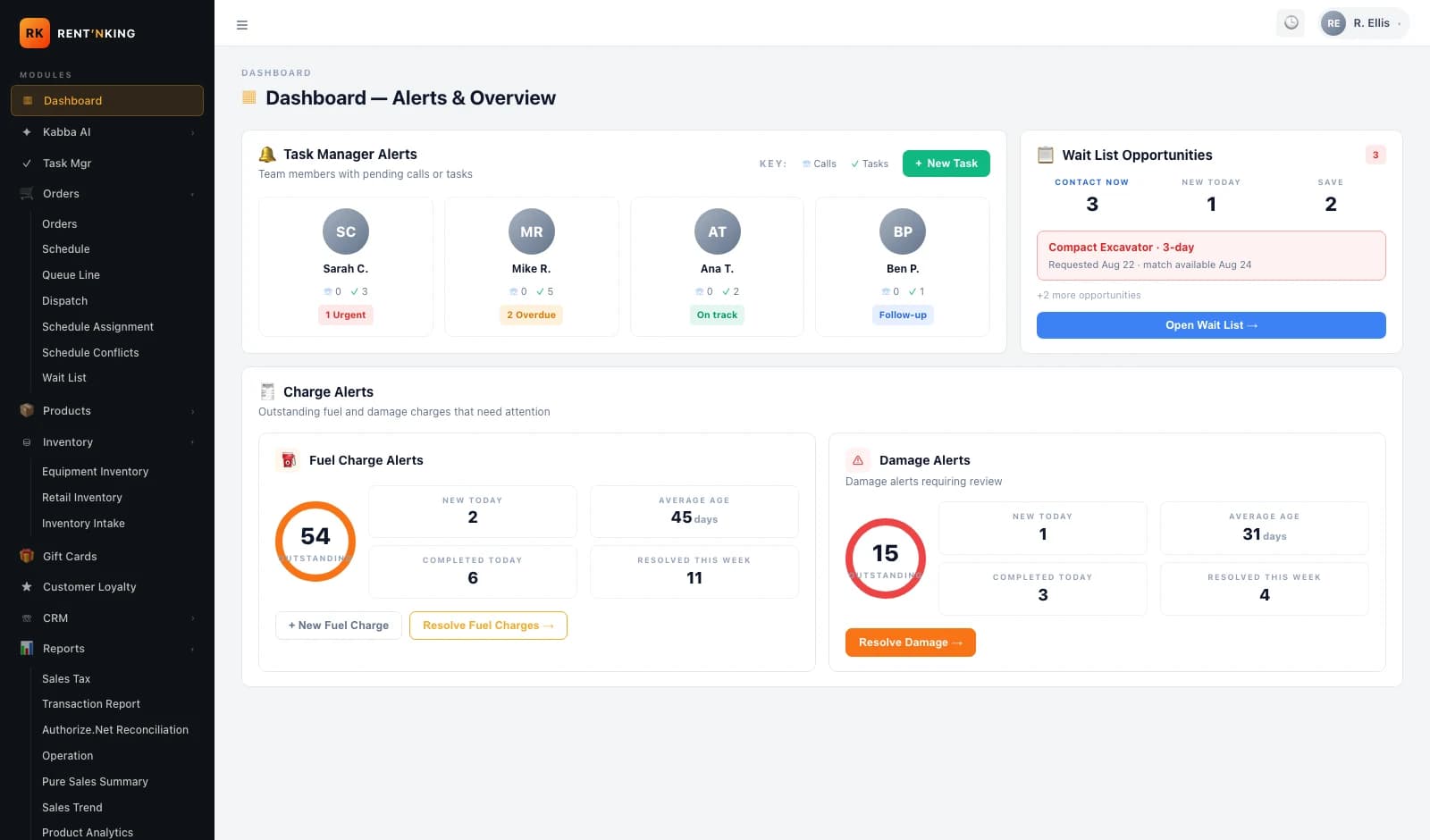Click the 54 outstanding fuel charges ring
1430x840 pixels.
315,542
